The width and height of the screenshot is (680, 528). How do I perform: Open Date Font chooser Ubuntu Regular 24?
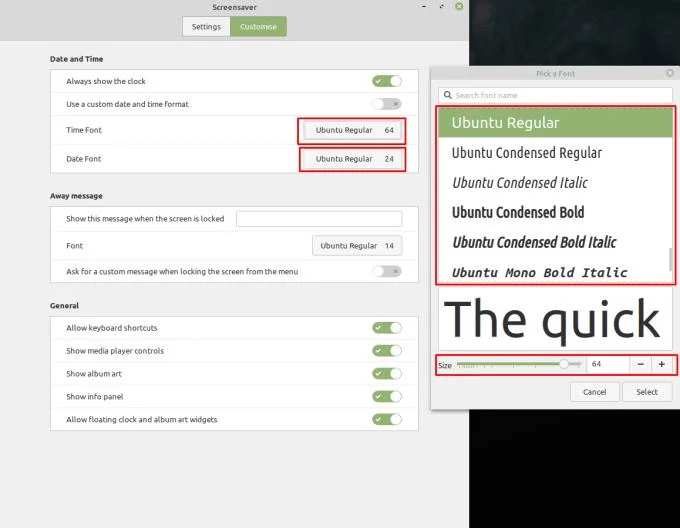[x=352, y=159]
